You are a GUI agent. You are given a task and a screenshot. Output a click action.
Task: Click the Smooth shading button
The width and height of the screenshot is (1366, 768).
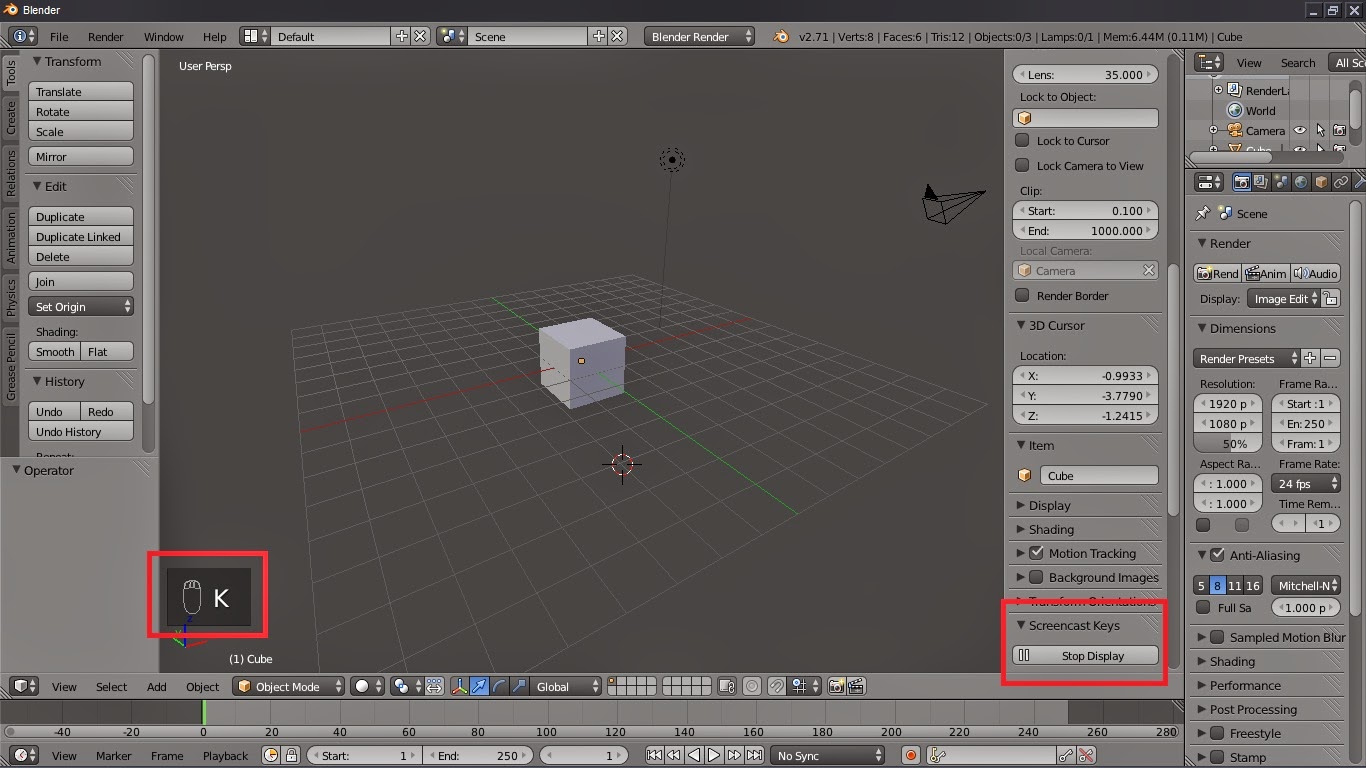[55, 352]
